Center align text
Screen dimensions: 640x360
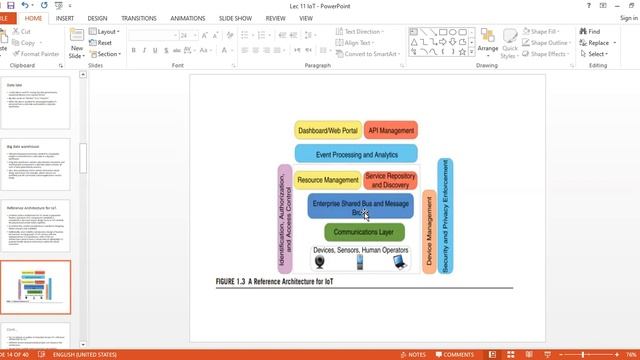pyautogui.click(x=256, y=50)
